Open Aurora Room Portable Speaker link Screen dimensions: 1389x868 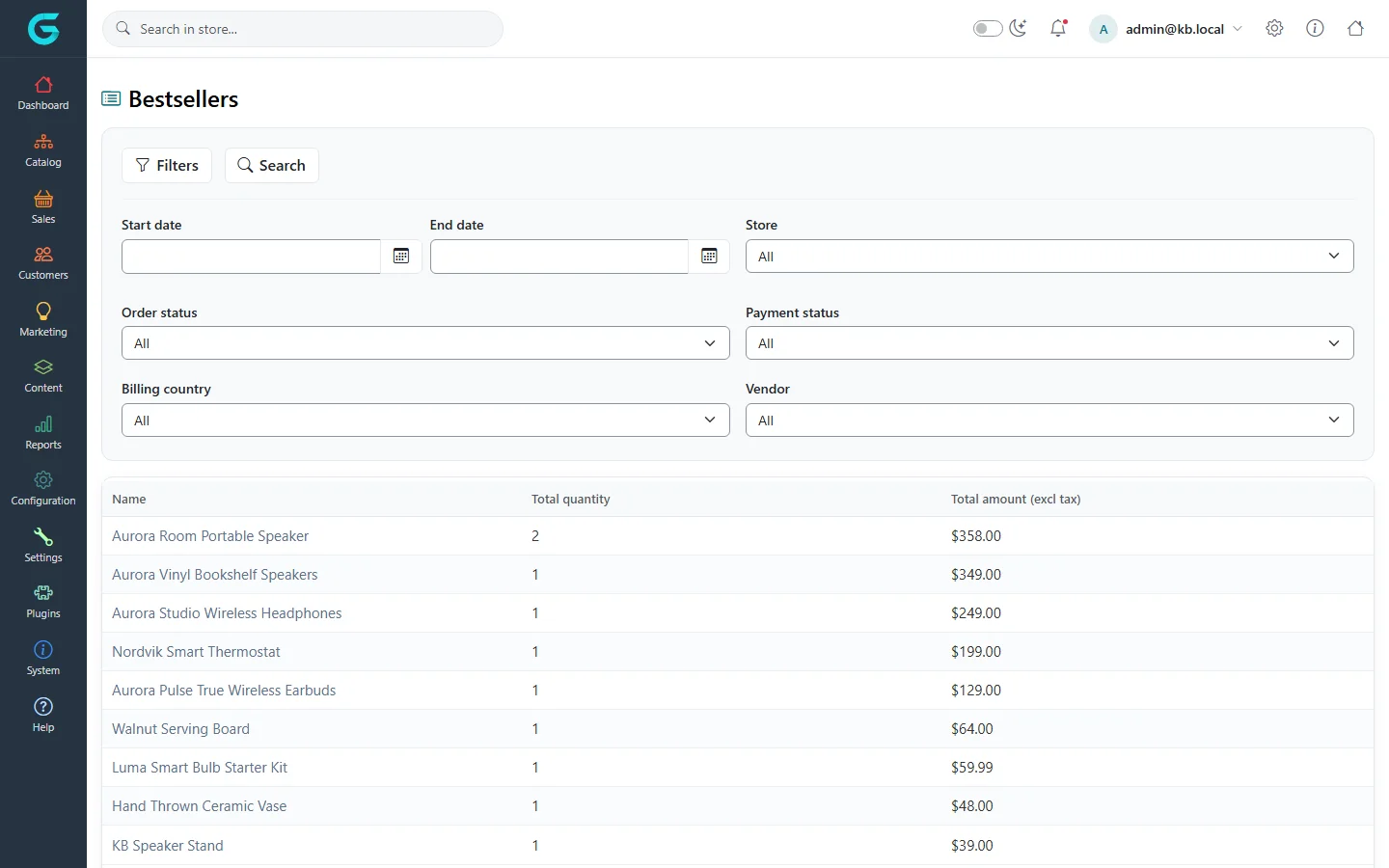coord(210,536)
